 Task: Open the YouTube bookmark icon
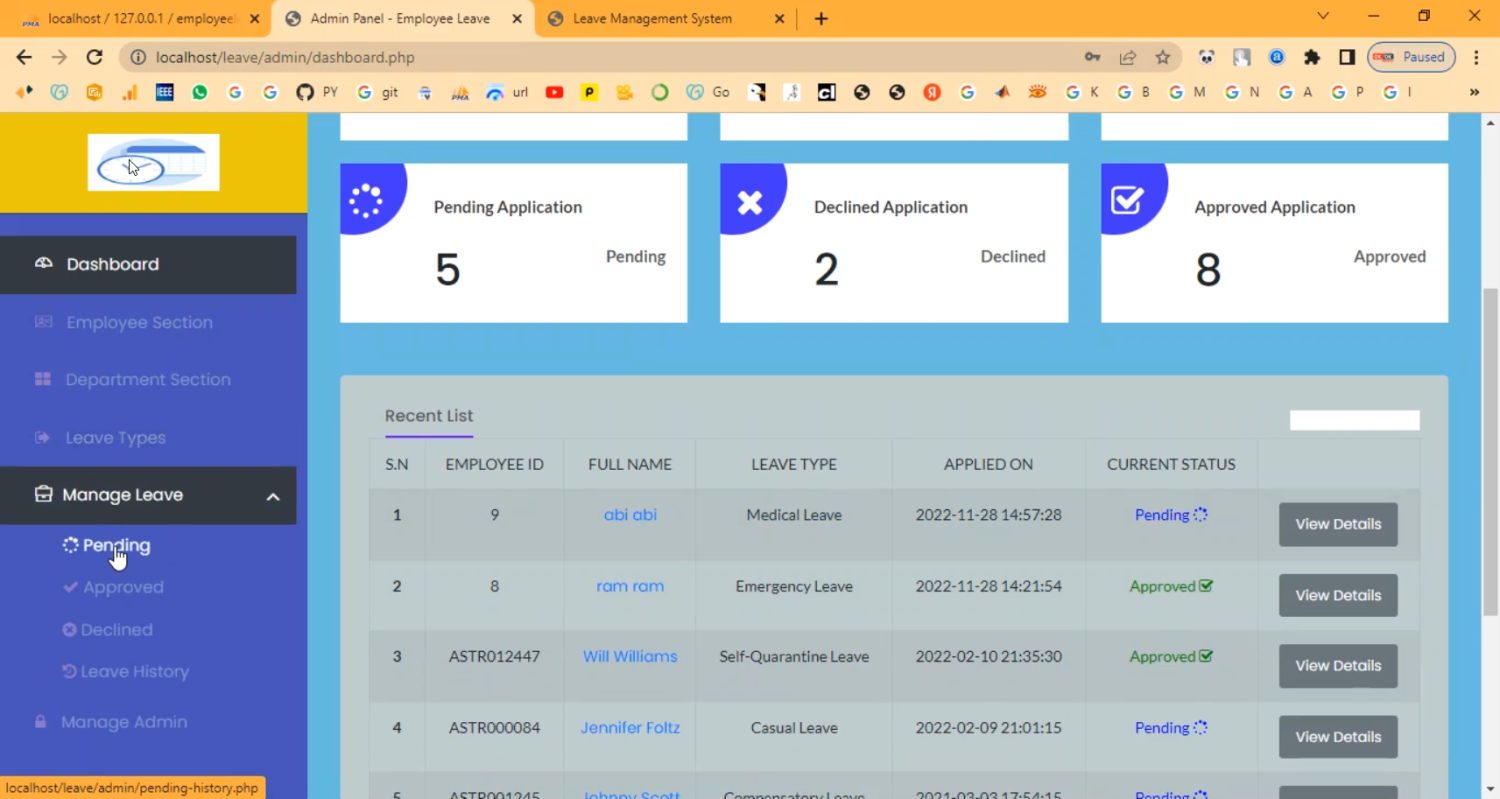pos(554,92)
